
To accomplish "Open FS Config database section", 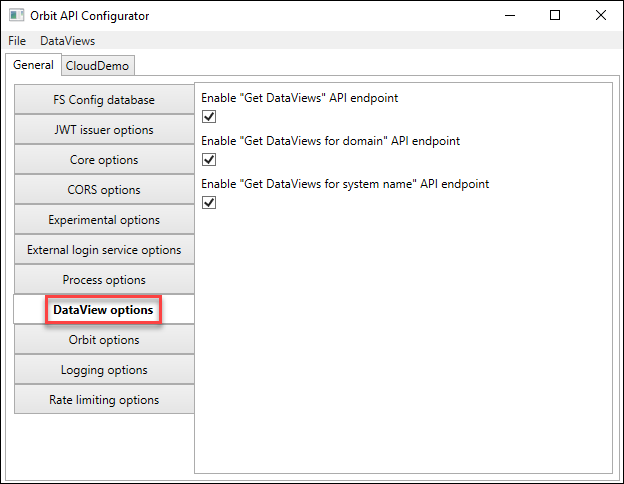I will [104, 100].
